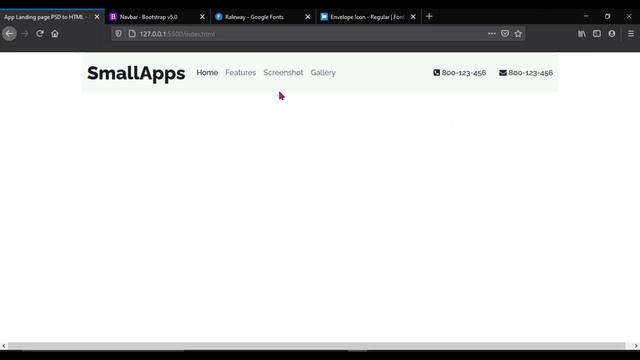
Task: Open the Screenshot nav link
Action: tap(283, 73)
